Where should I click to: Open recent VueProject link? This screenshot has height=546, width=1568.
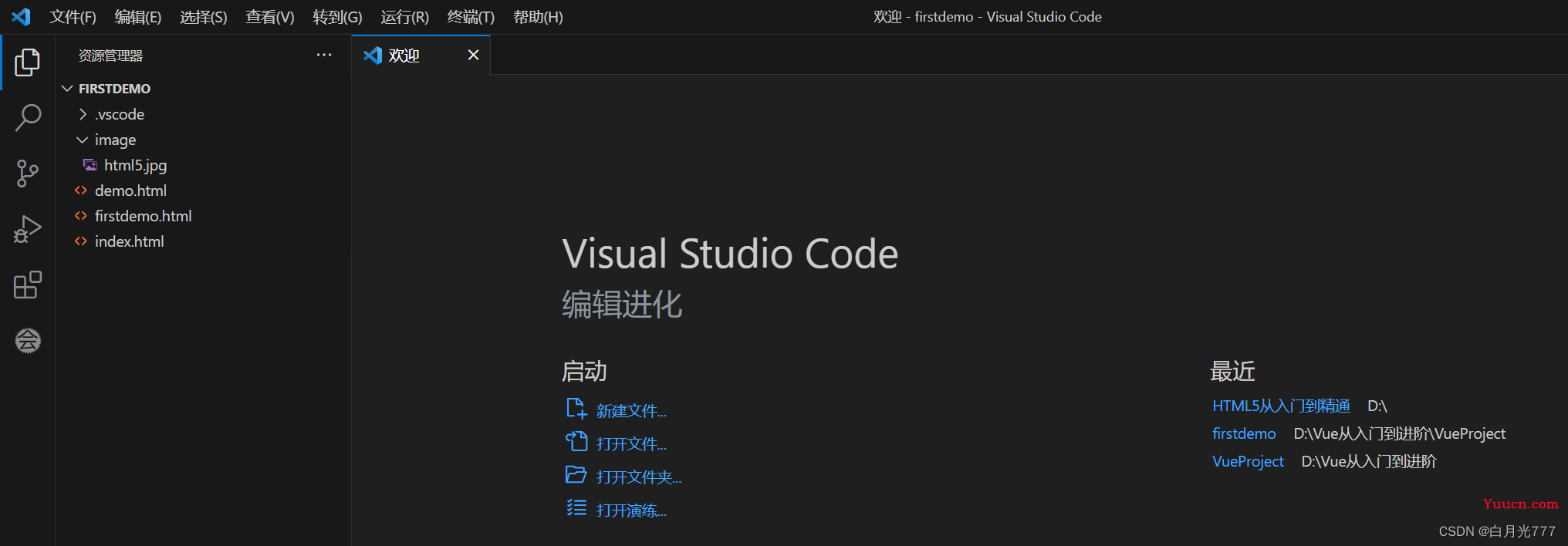coord(1248,461)
